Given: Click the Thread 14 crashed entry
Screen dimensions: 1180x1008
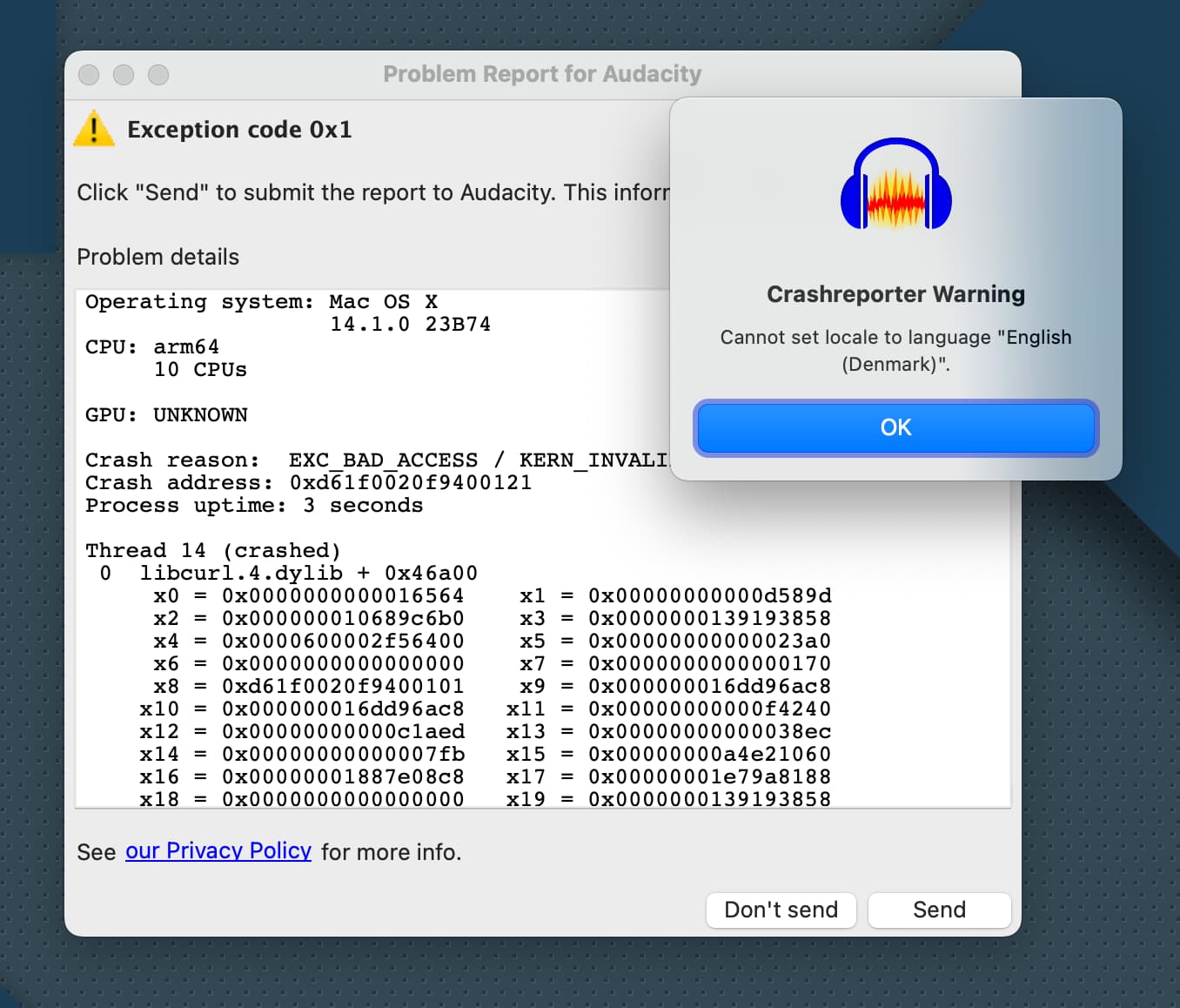Looking at the screenshot, I should coord(212,550).
